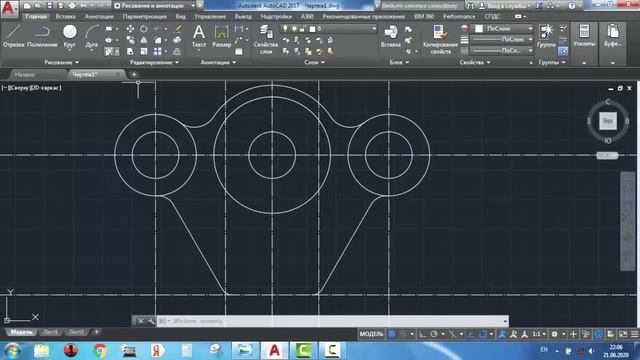
Task: Switch to the Параметризация tab
Action: (144, 17)
